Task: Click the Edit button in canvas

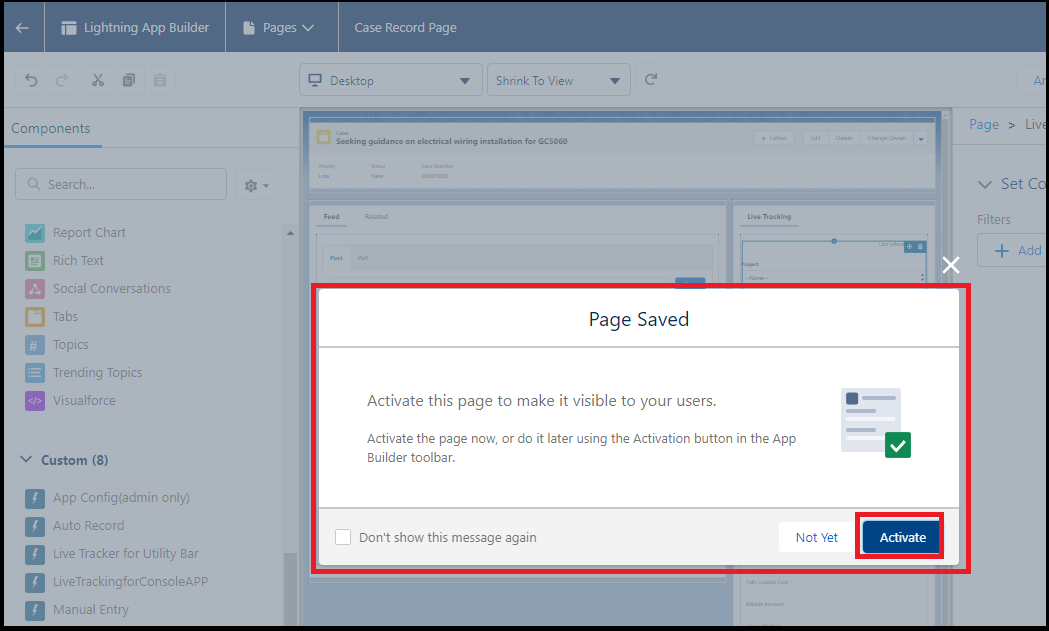Action: click(816, 138)
